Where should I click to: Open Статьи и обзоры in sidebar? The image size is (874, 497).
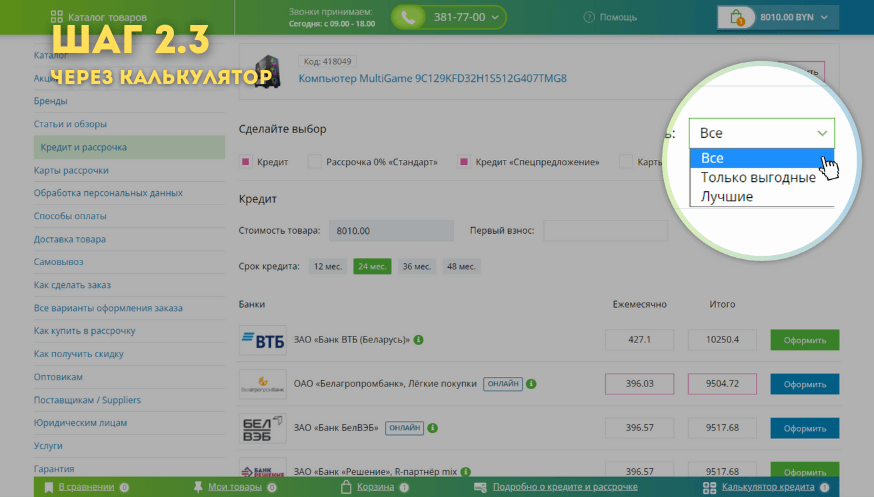tap(70, 124)
